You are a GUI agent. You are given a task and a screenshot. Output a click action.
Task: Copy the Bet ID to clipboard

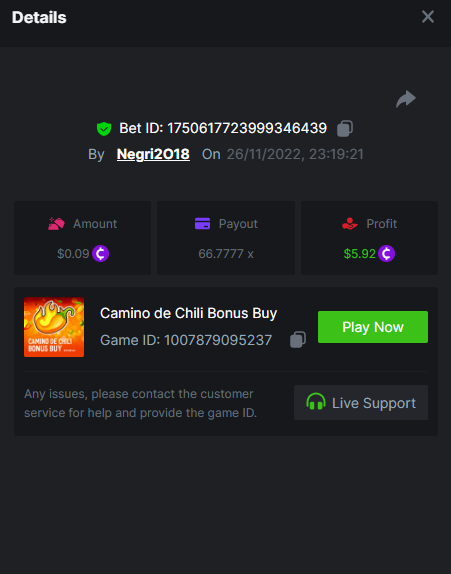point(345,128)
